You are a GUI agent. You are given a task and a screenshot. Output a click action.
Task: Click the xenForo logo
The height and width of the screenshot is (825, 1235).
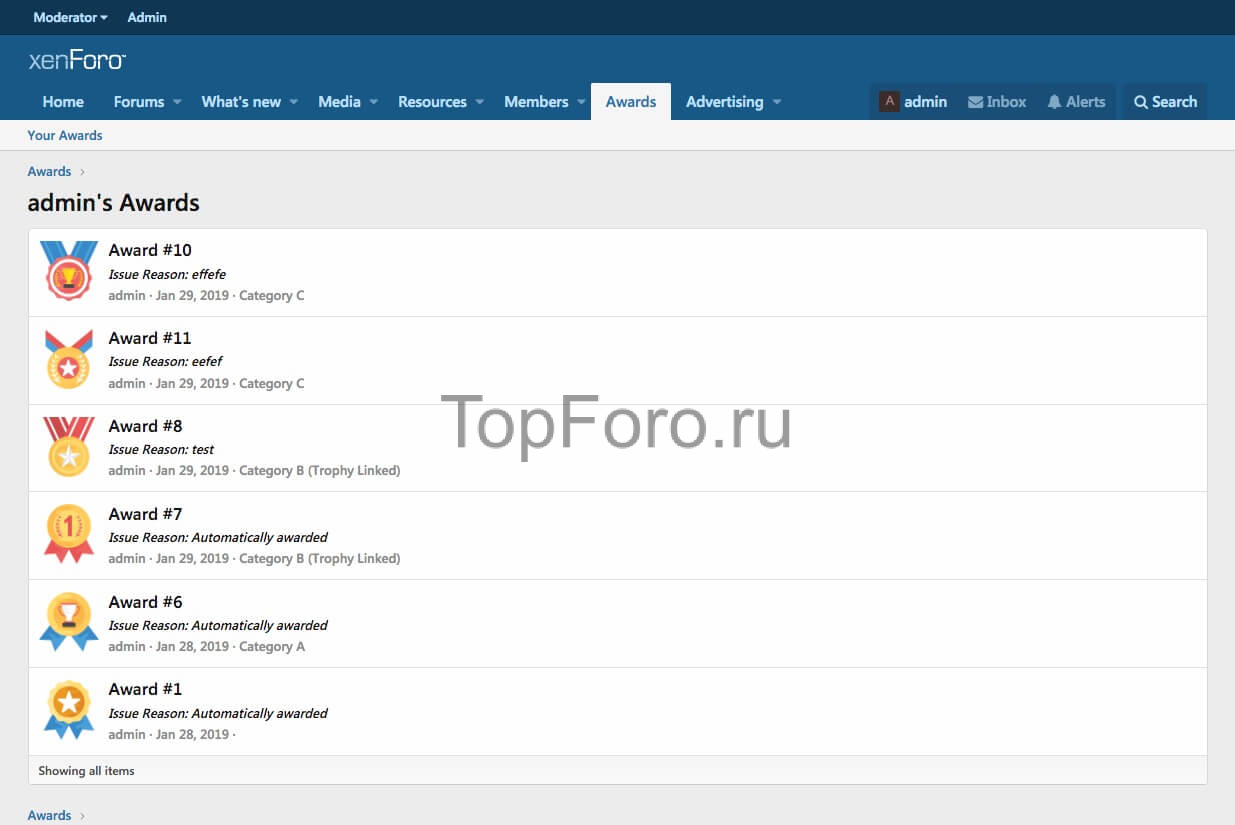pos(77,61)
